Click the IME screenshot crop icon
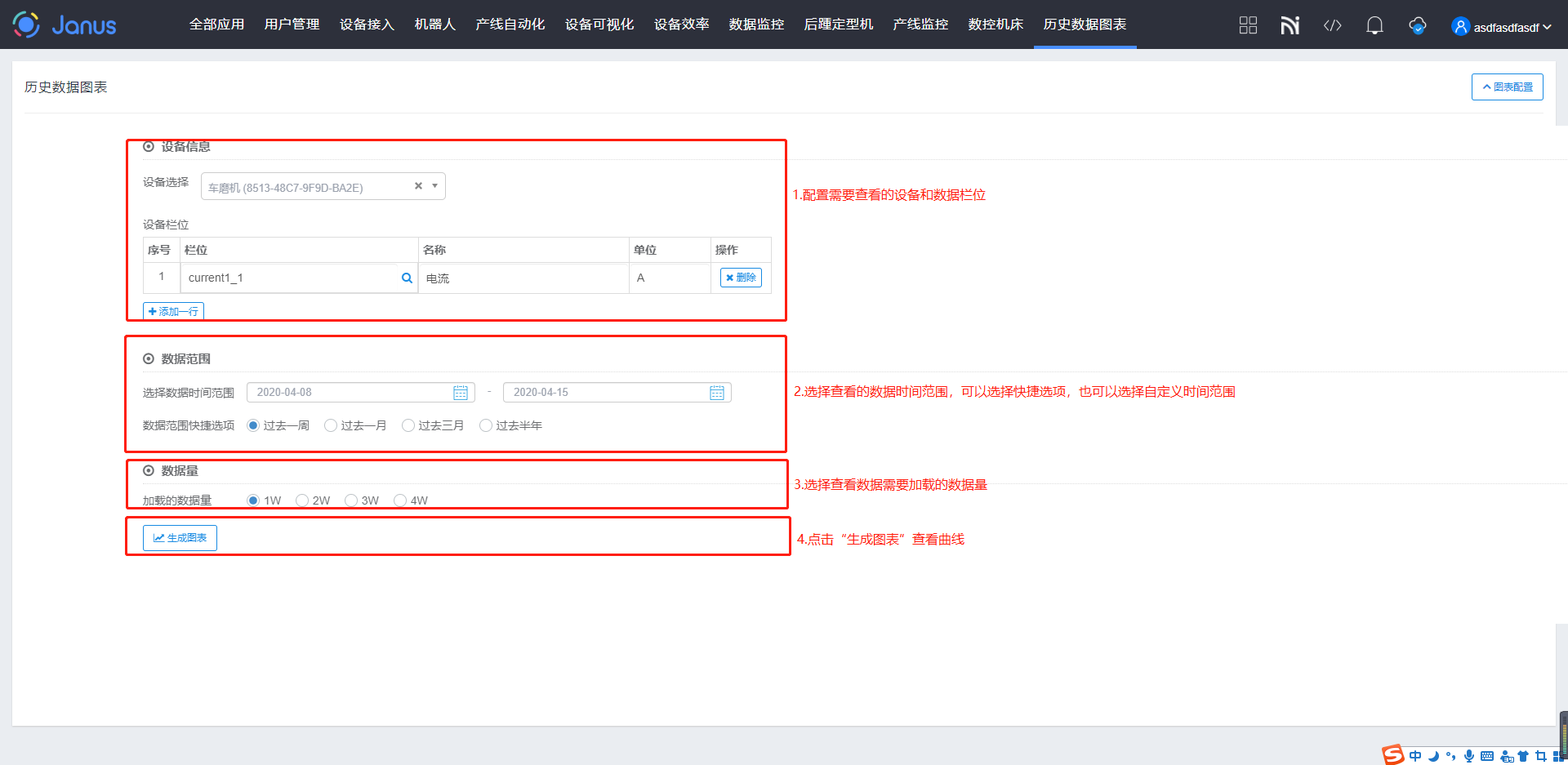This screenshot has width=1568, height=765. 1541,756
